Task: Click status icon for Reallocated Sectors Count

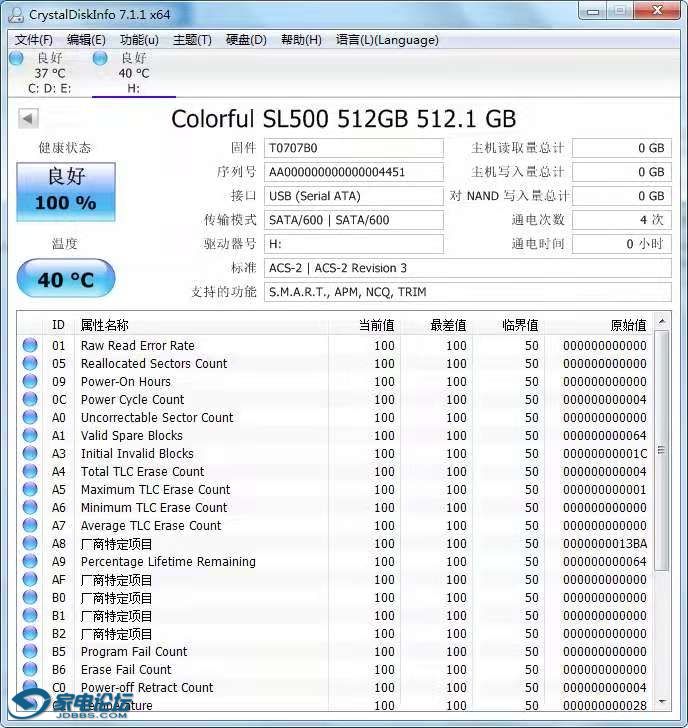Action: tap(30, 364)
